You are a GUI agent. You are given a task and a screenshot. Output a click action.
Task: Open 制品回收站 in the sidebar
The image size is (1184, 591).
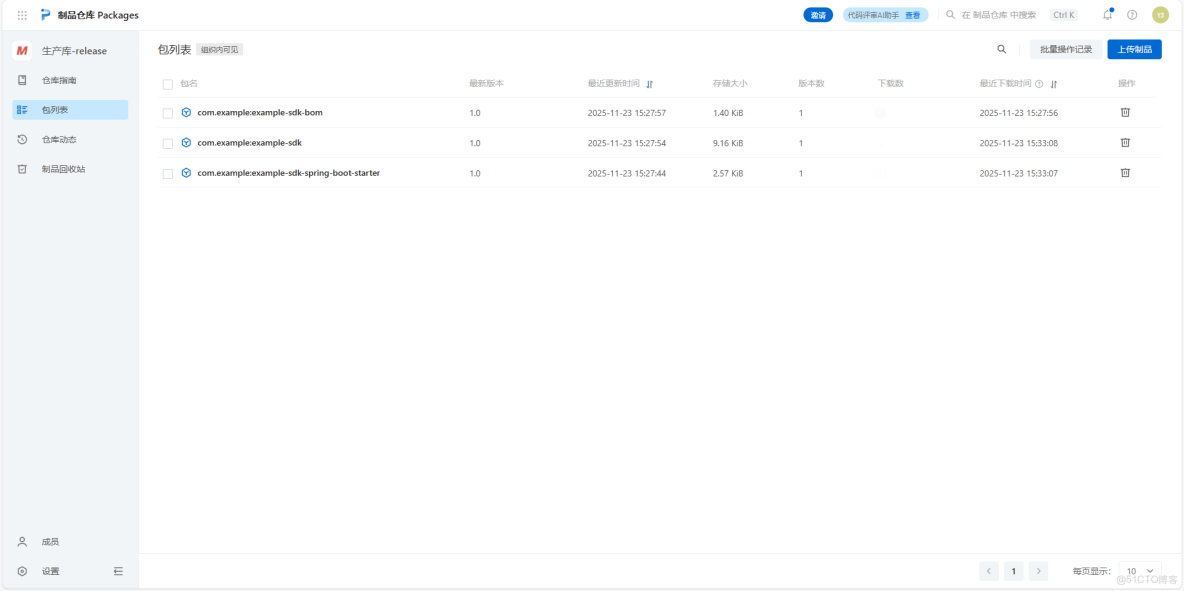click(70, 169)
